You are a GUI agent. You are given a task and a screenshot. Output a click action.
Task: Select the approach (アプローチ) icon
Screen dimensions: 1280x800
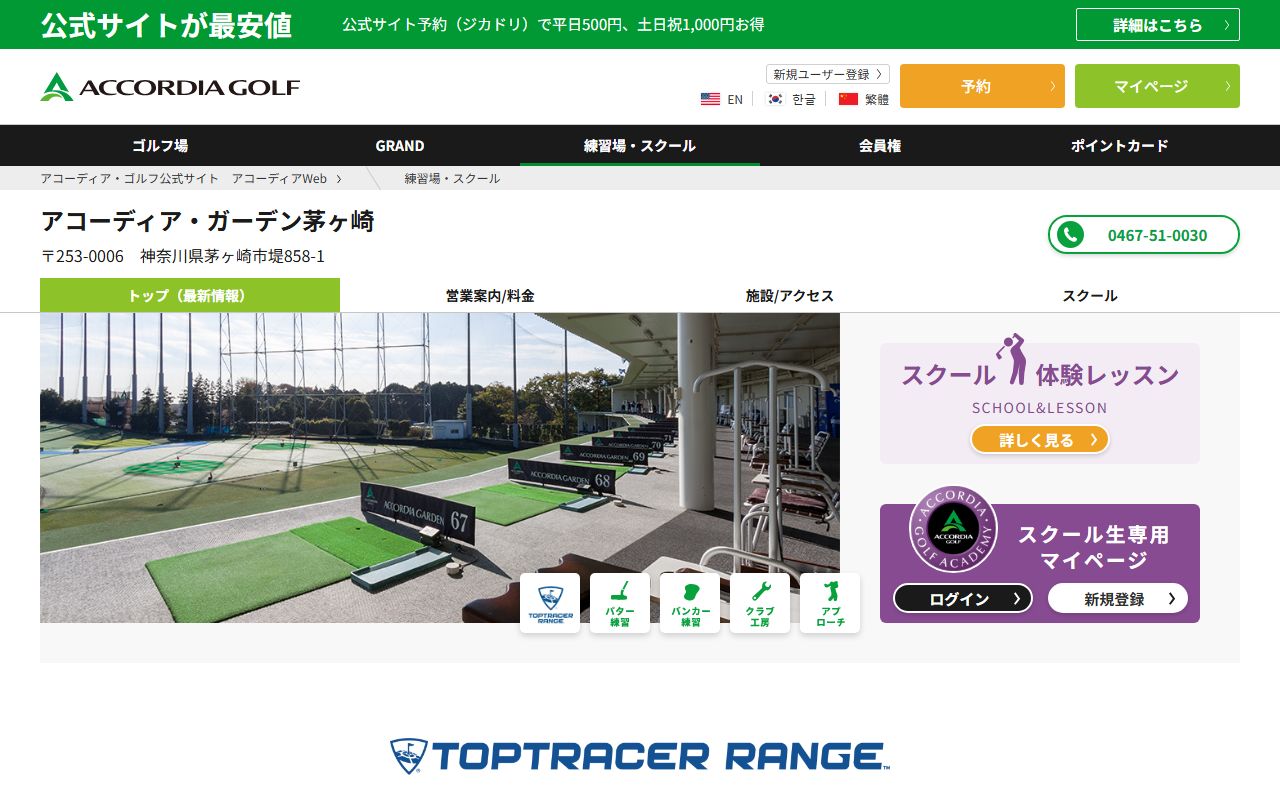click(830, 603)
